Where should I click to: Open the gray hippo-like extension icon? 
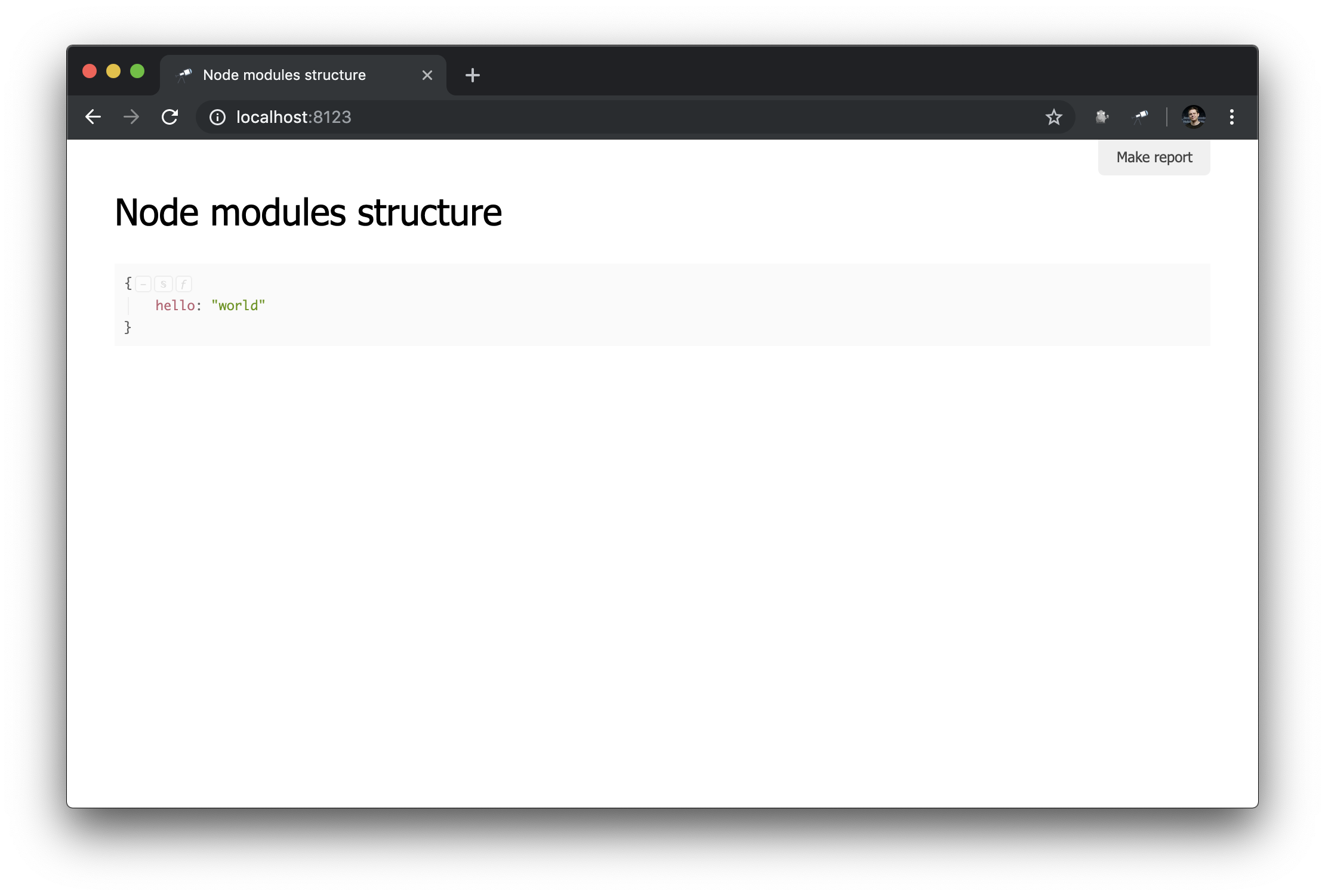click(1102, 117)
